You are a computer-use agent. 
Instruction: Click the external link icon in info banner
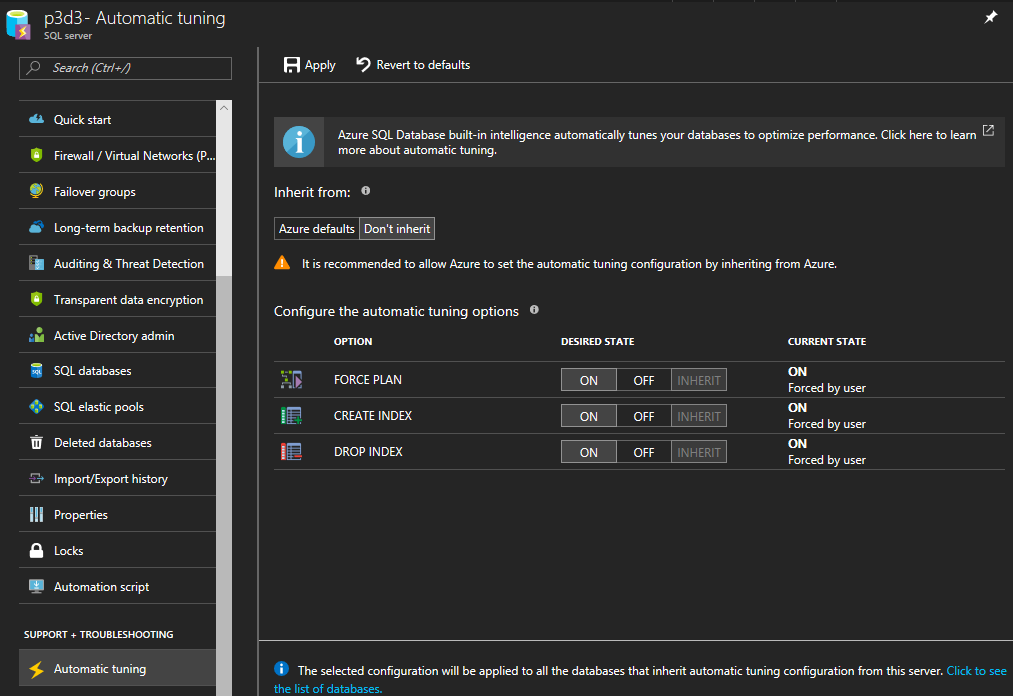988,131
